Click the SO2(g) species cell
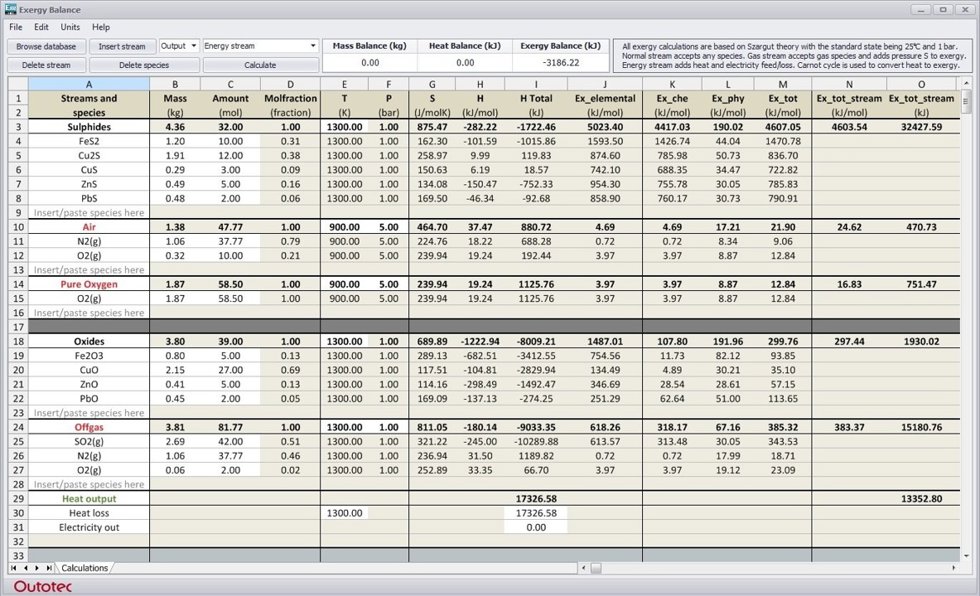The height and width of the screenshot is (596, 980). click(x=89, y=442)
